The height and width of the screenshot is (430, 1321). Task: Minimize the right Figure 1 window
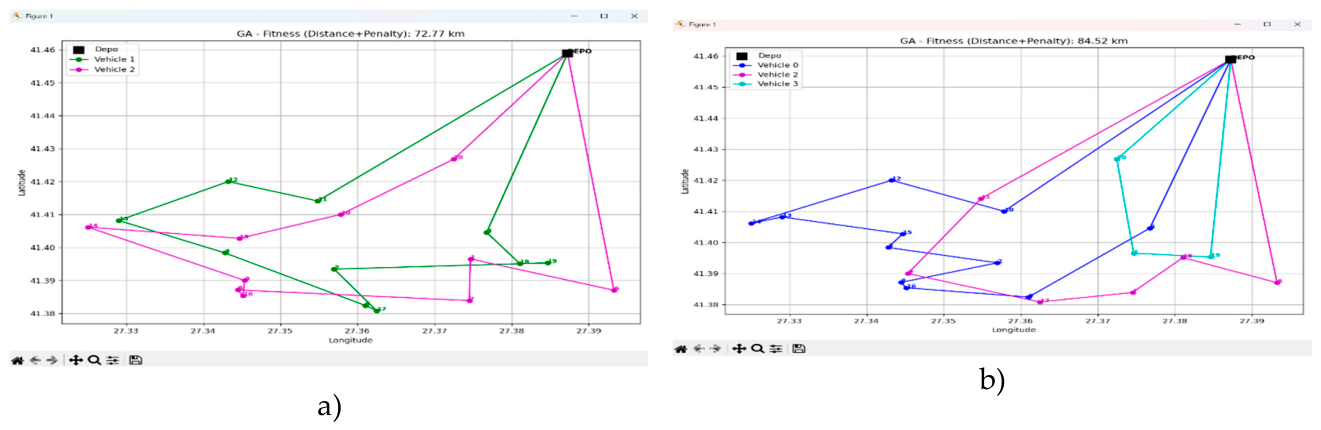pos(1238,23)
